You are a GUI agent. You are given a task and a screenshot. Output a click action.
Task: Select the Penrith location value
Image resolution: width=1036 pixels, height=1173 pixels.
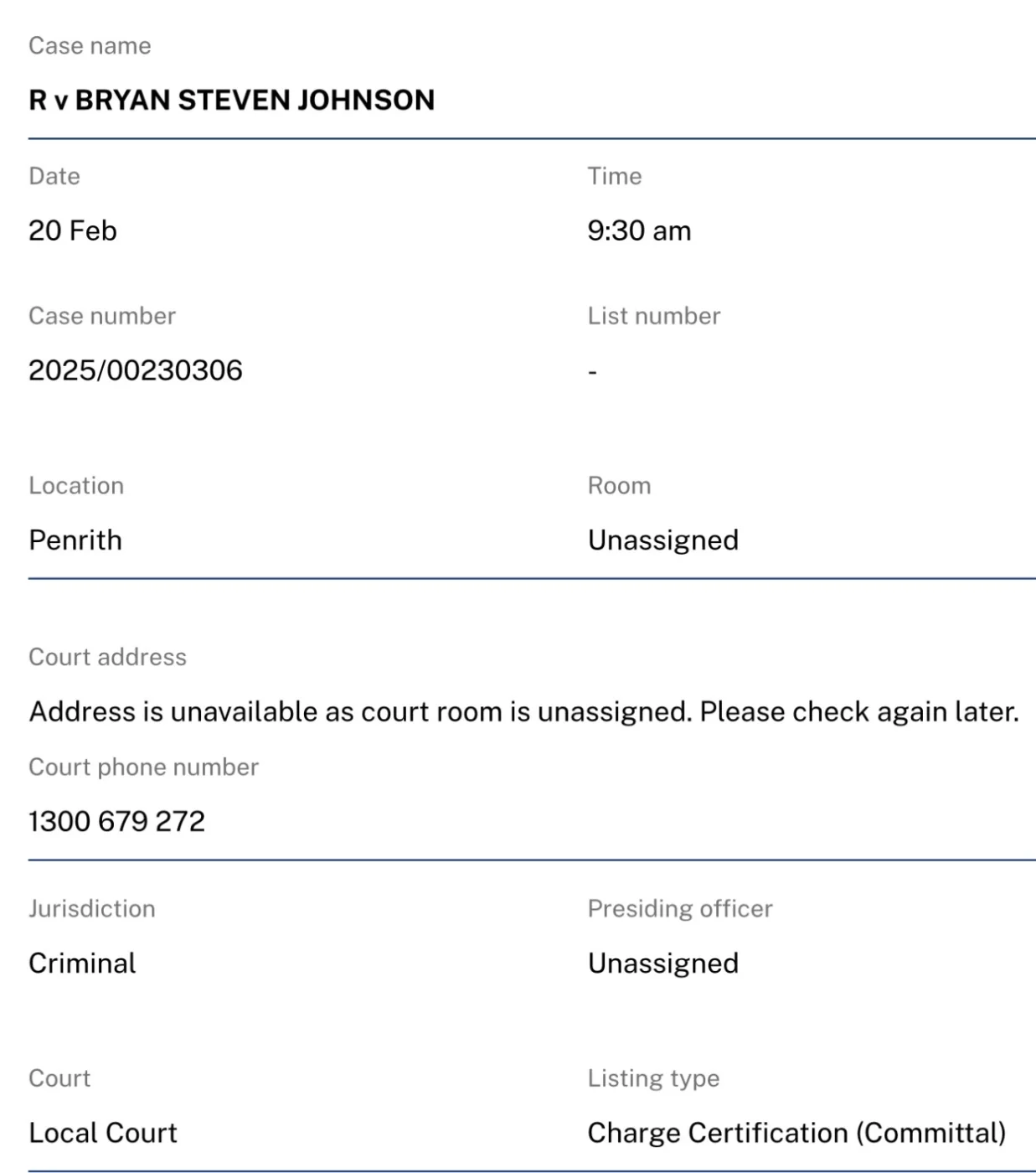75,540
